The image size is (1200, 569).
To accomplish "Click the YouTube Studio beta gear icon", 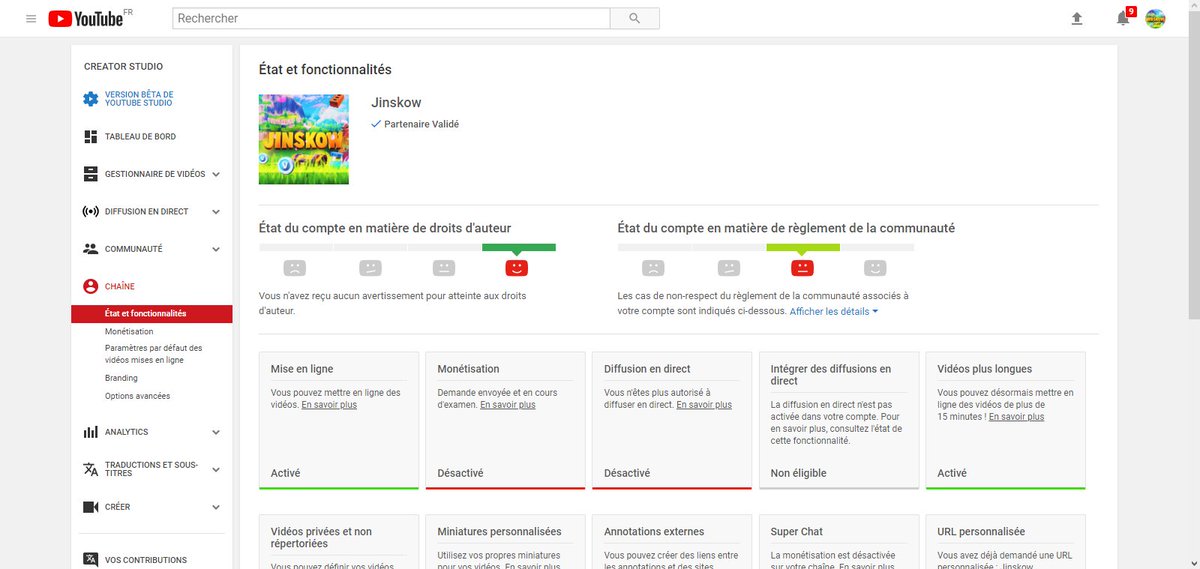I will 90,99.
